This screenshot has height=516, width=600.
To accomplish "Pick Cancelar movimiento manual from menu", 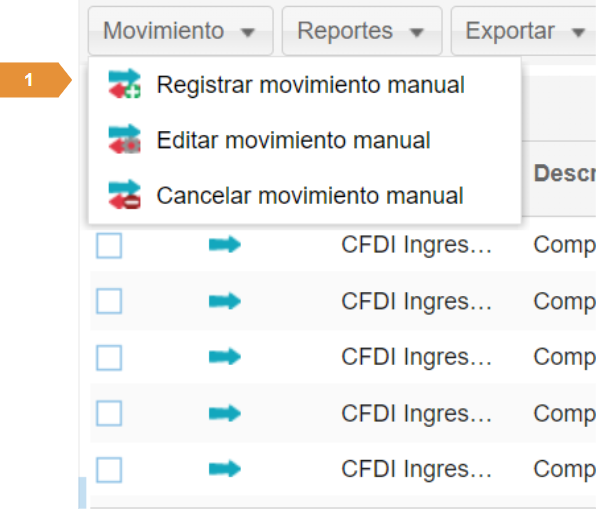I will [x=309, y=195].
